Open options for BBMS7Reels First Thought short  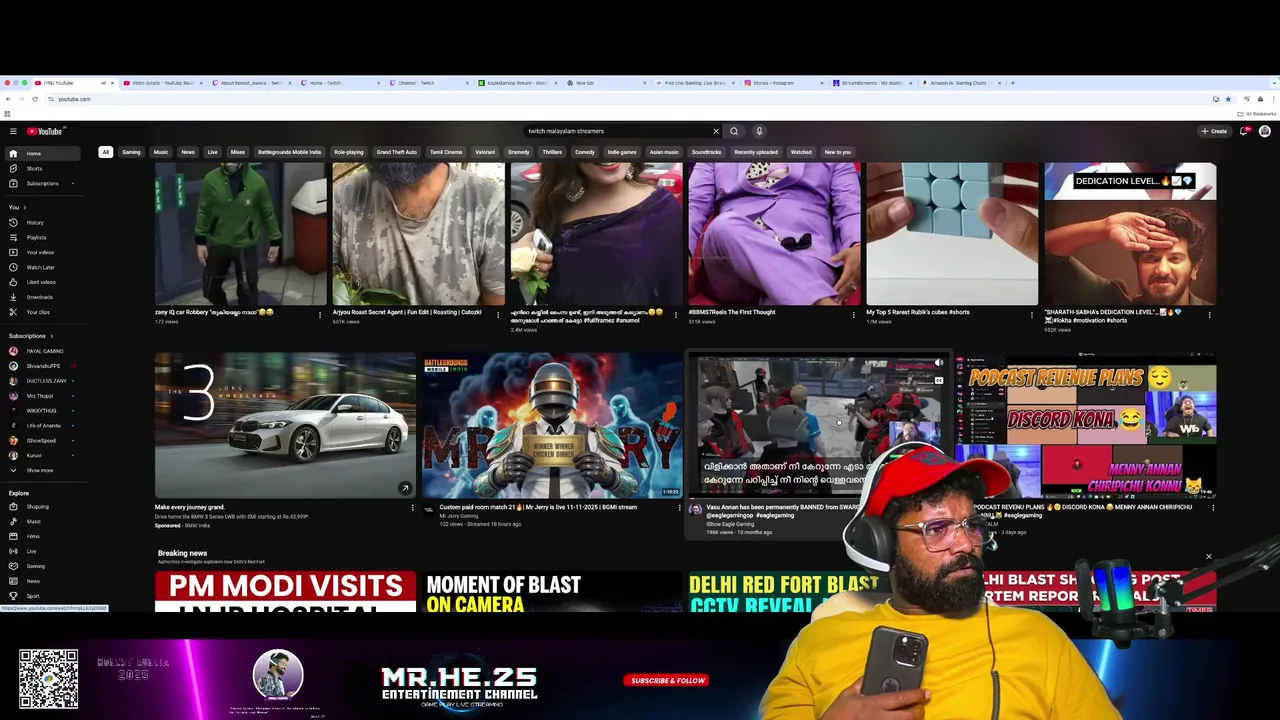[x=854, y=315]
